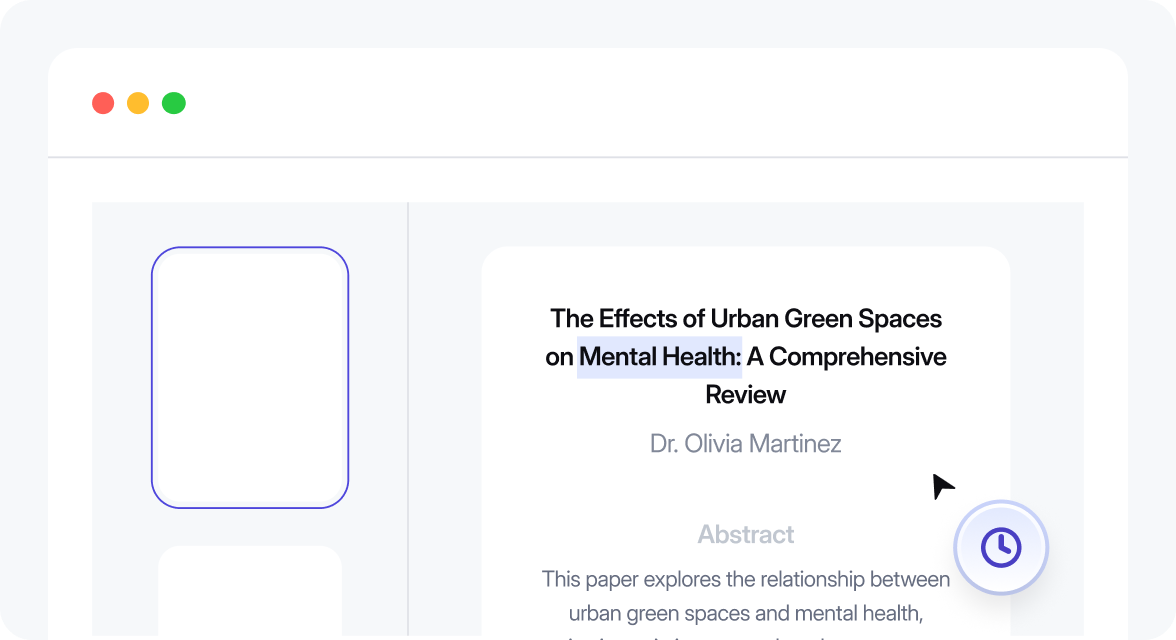Click "A Comprehensive" in the paper title
This screenshot has width=1176, height=640.
[x=847, y=356]
